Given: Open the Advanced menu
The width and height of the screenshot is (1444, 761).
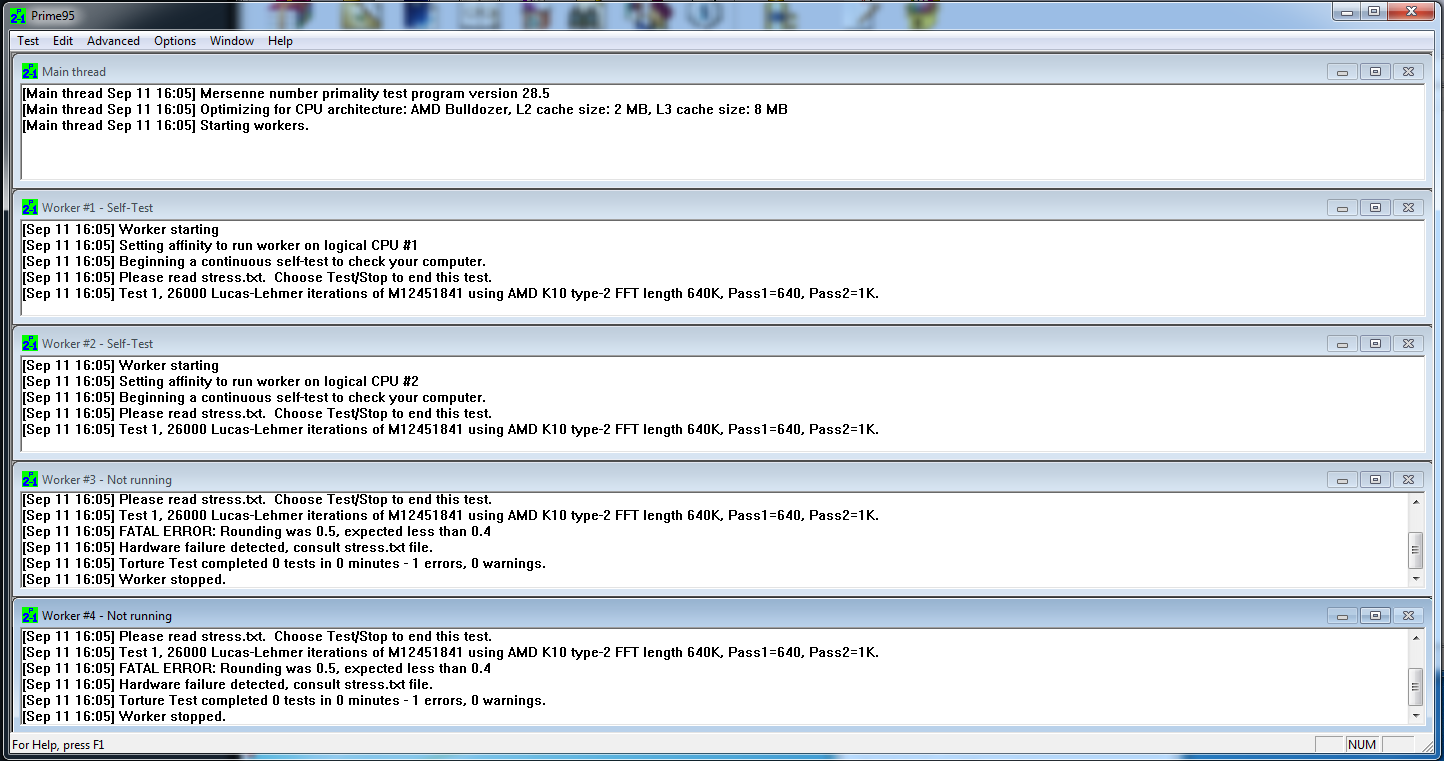Looking at the screenshot, I should coord(113,41).
